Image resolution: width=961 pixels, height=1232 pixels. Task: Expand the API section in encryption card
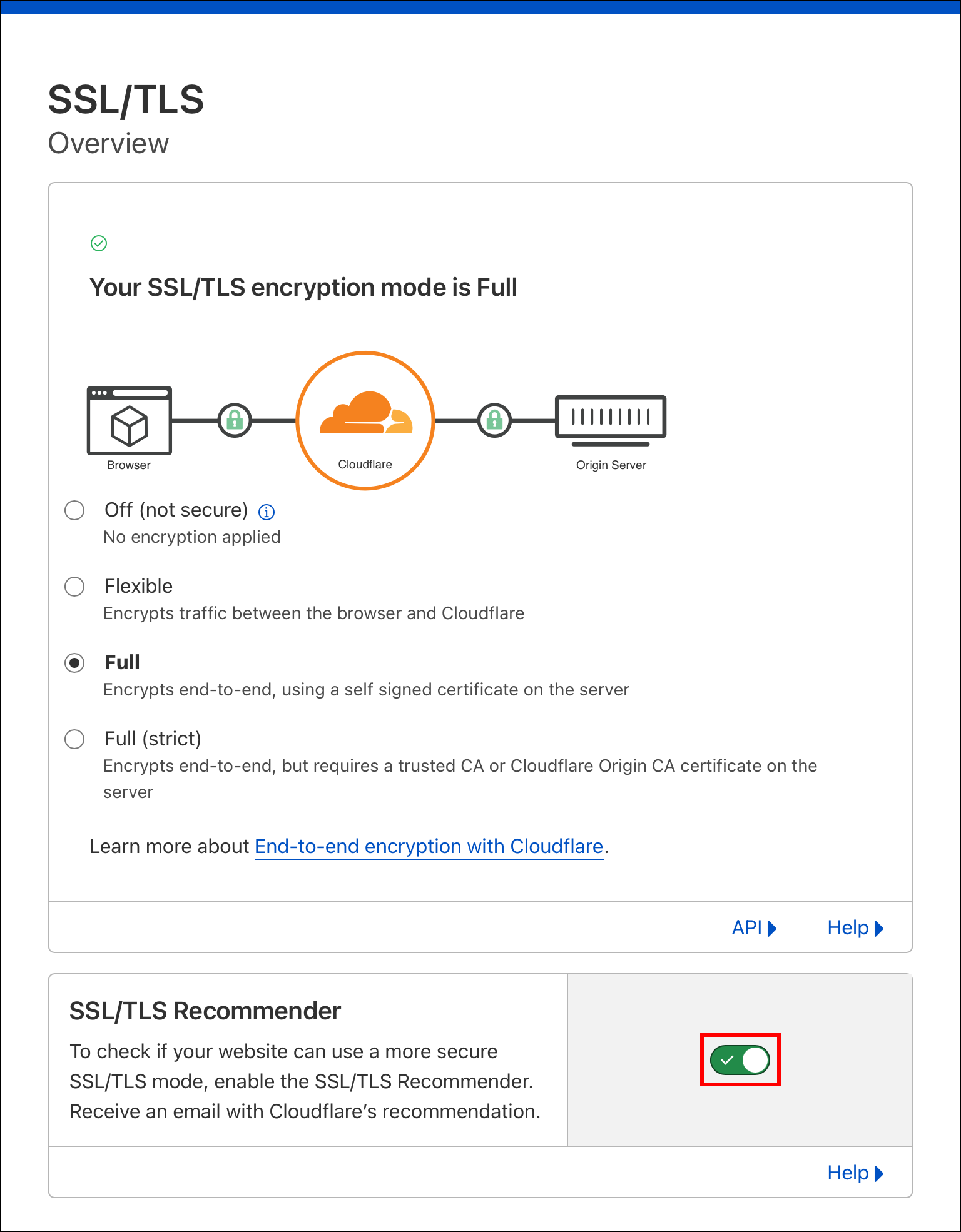[x=754, y=928]
